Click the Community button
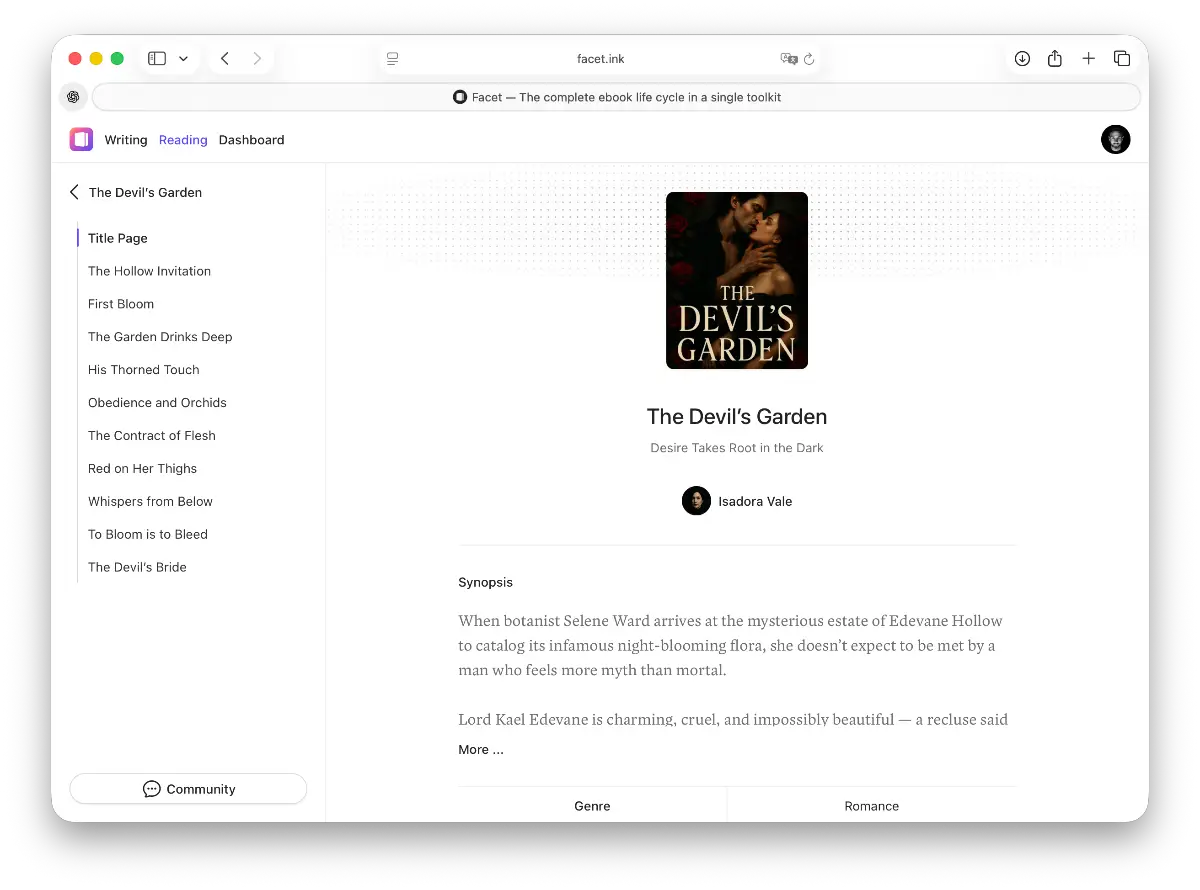The image size is (1200, 890). tap(188, 789)
